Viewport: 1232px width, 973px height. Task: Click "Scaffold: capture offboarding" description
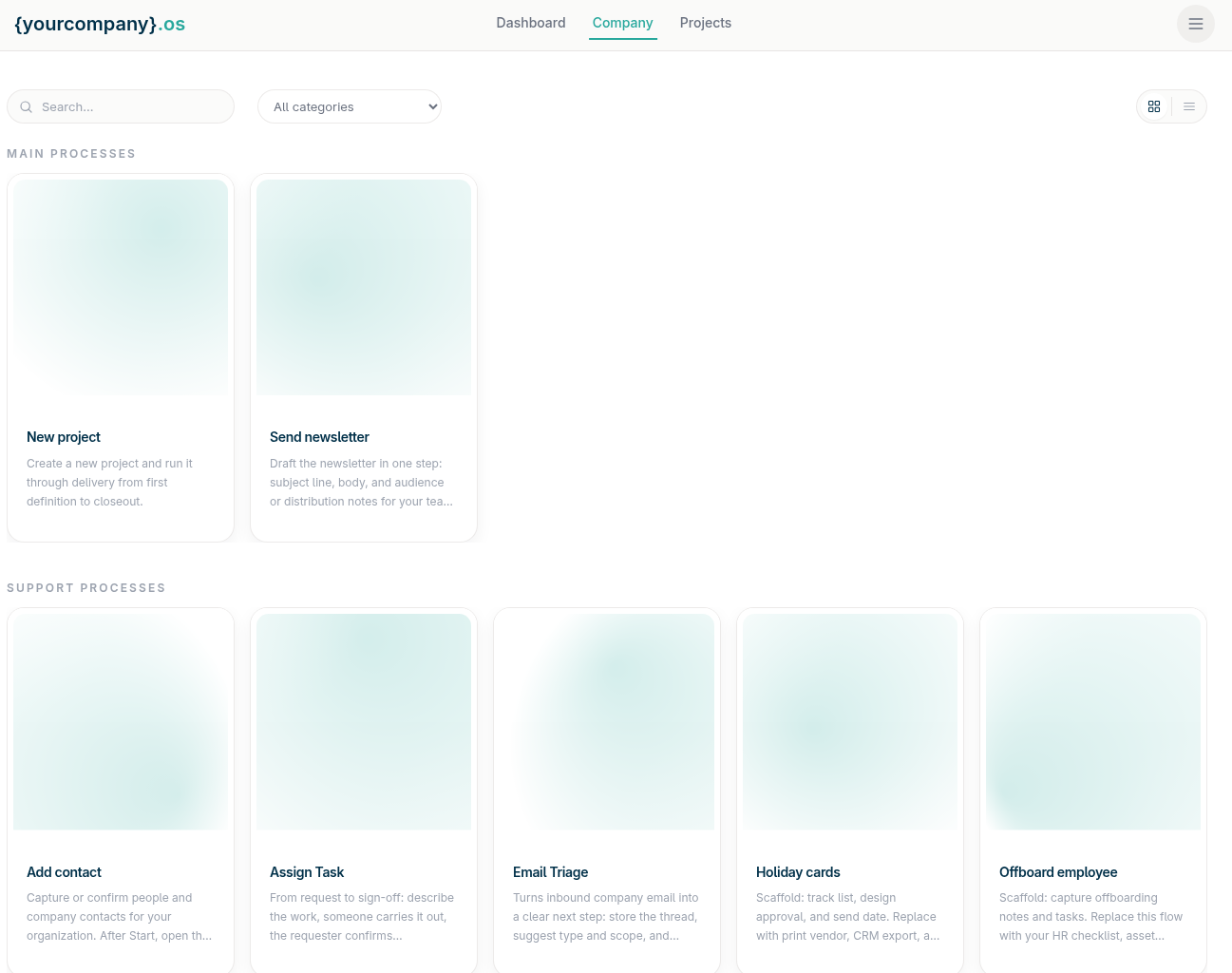pos(1090,917)
